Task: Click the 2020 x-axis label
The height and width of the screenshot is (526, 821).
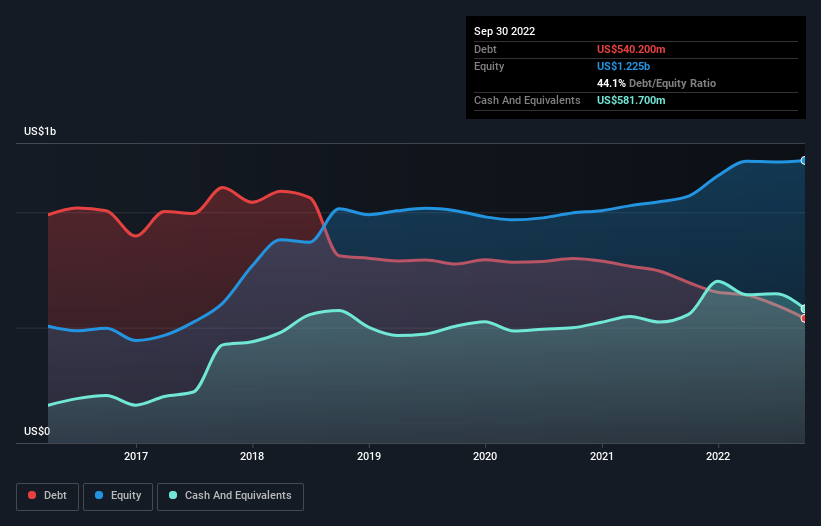Action: [485, 456]
